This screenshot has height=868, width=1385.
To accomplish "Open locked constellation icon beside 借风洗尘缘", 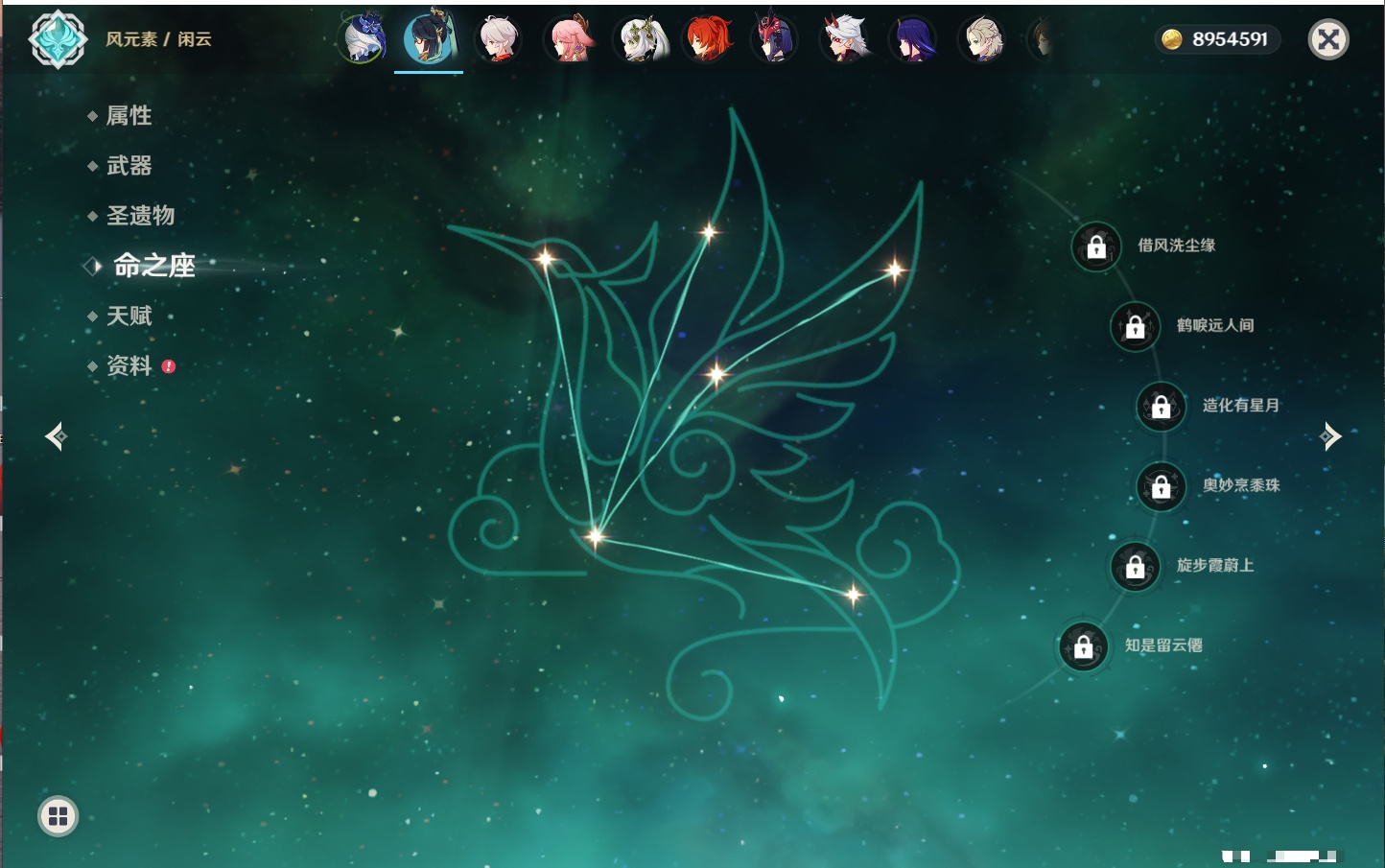I will (1096, 246).
